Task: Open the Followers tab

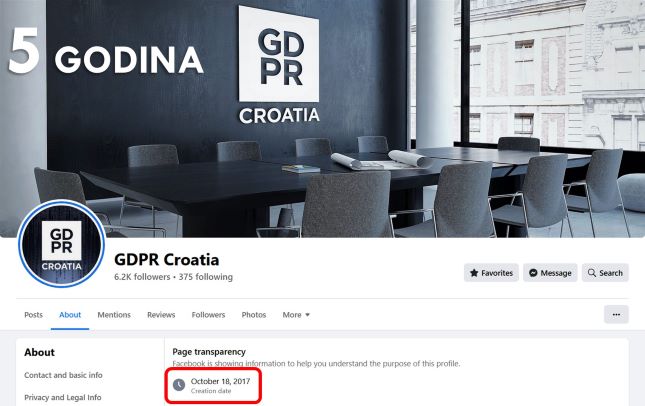Action: [208, 315]
